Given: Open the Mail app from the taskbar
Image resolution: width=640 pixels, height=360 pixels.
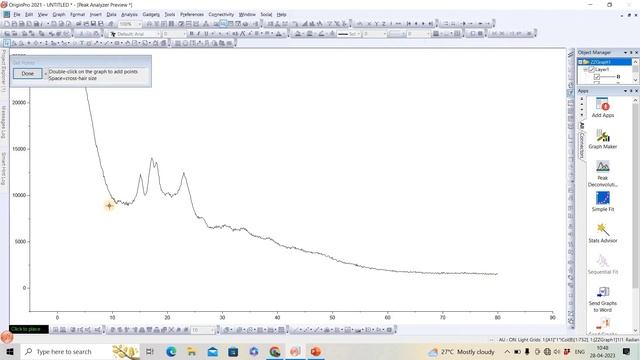Looking at the screenshot, I should pos(213,351).
